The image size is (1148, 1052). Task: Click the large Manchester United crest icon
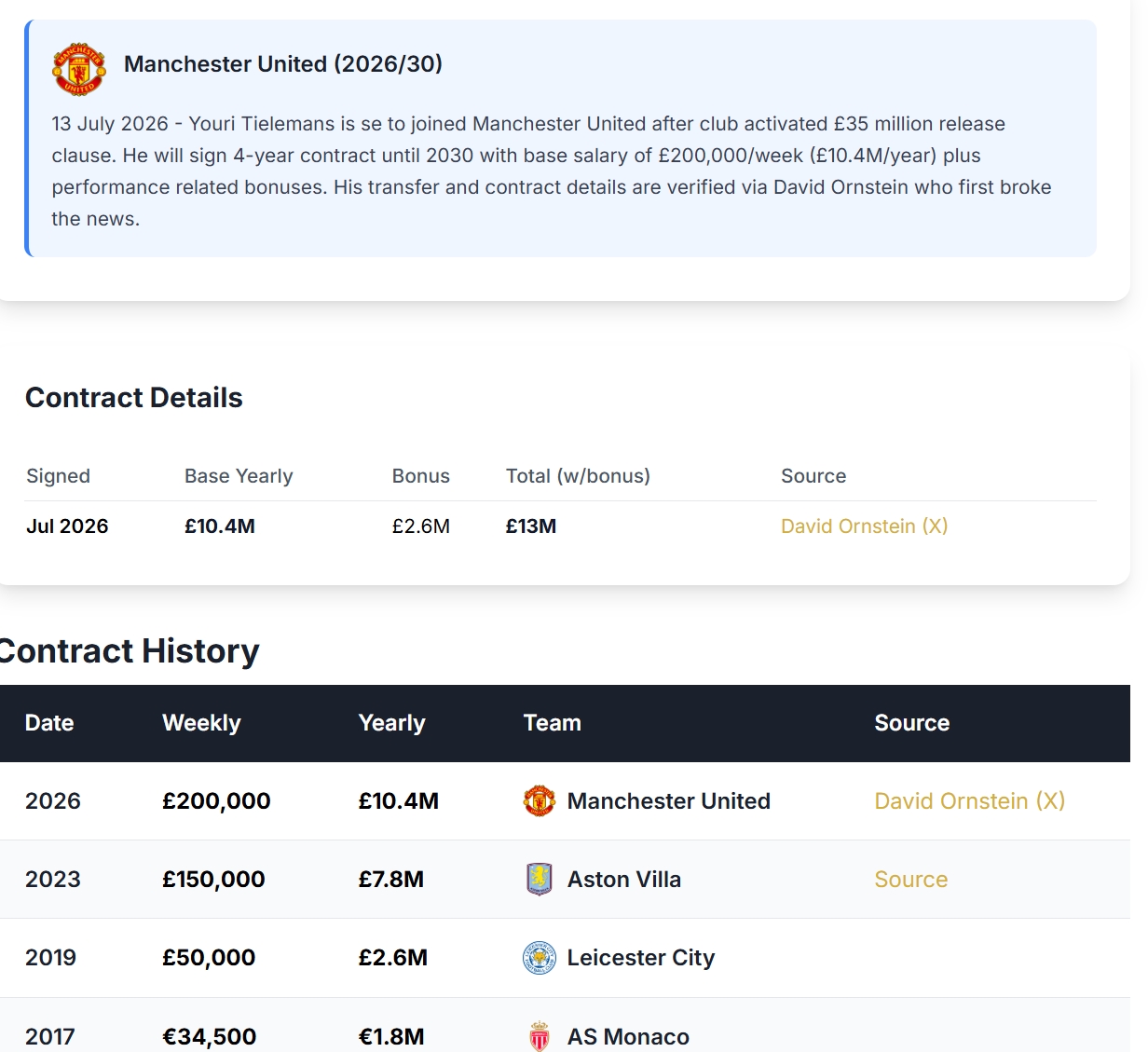coord(79,69)
